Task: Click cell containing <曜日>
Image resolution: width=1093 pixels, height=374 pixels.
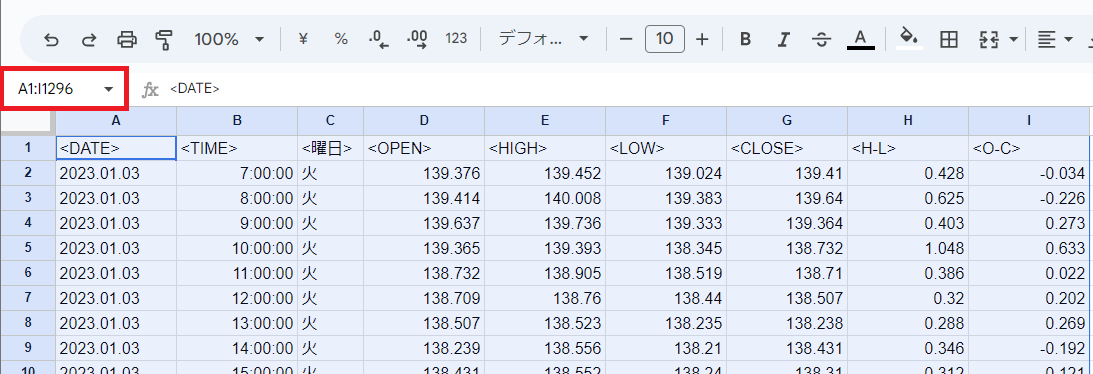Action: (x=330, y=148)
